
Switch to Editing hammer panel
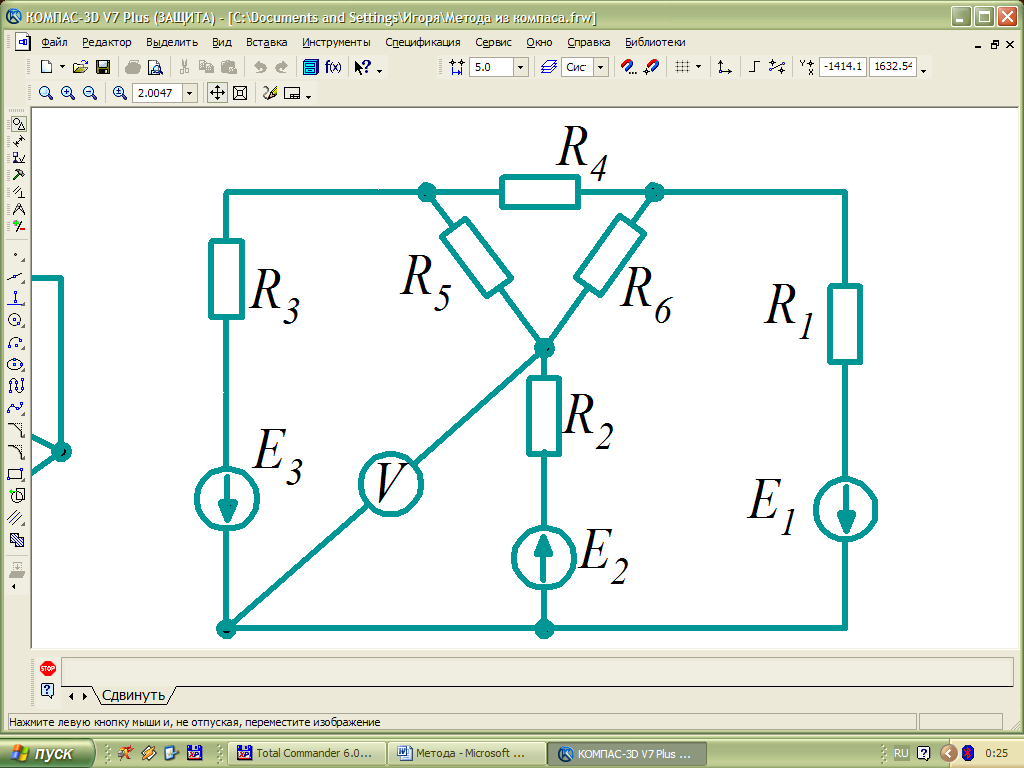[18, 175]
